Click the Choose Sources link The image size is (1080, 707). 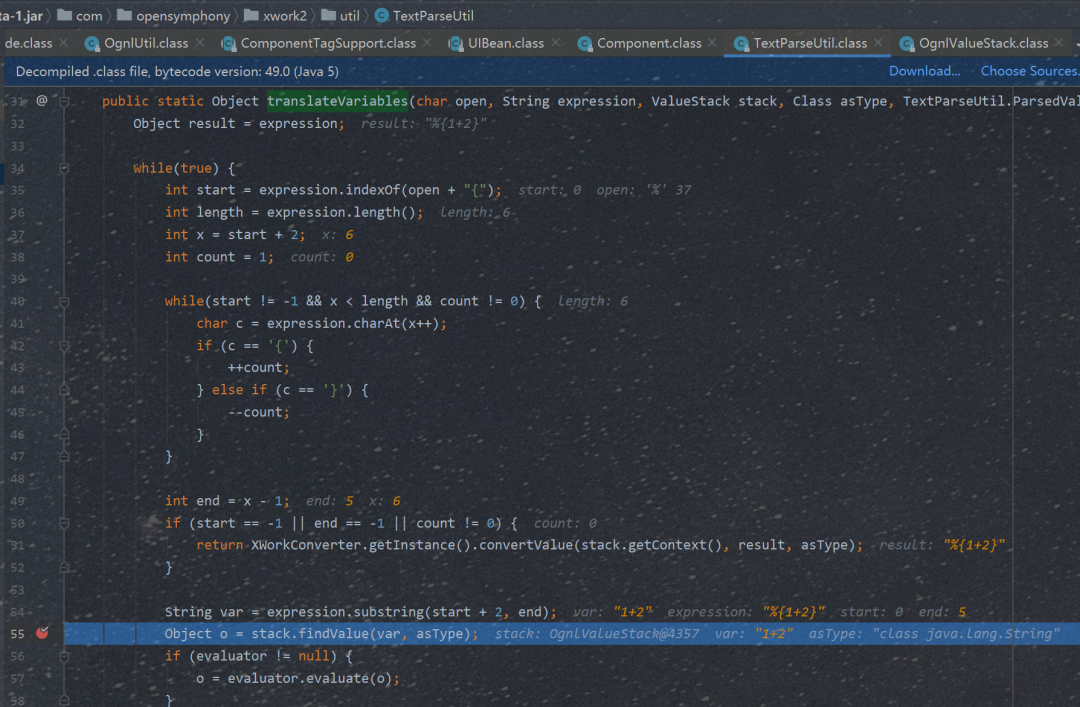coord(1029,71)
